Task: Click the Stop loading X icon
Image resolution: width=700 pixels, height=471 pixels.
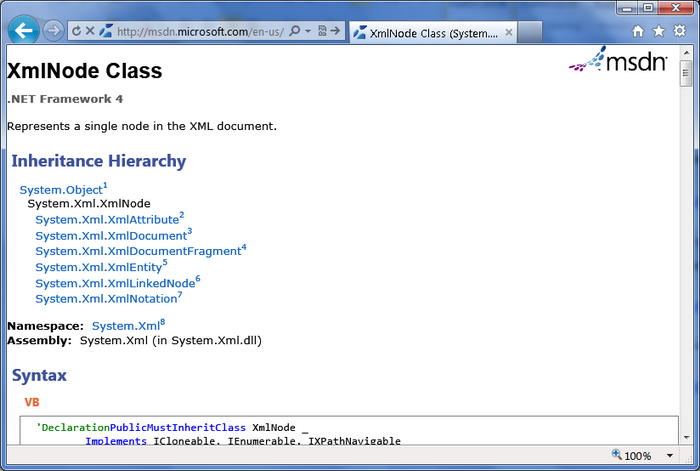Action: tap(90, 31)
